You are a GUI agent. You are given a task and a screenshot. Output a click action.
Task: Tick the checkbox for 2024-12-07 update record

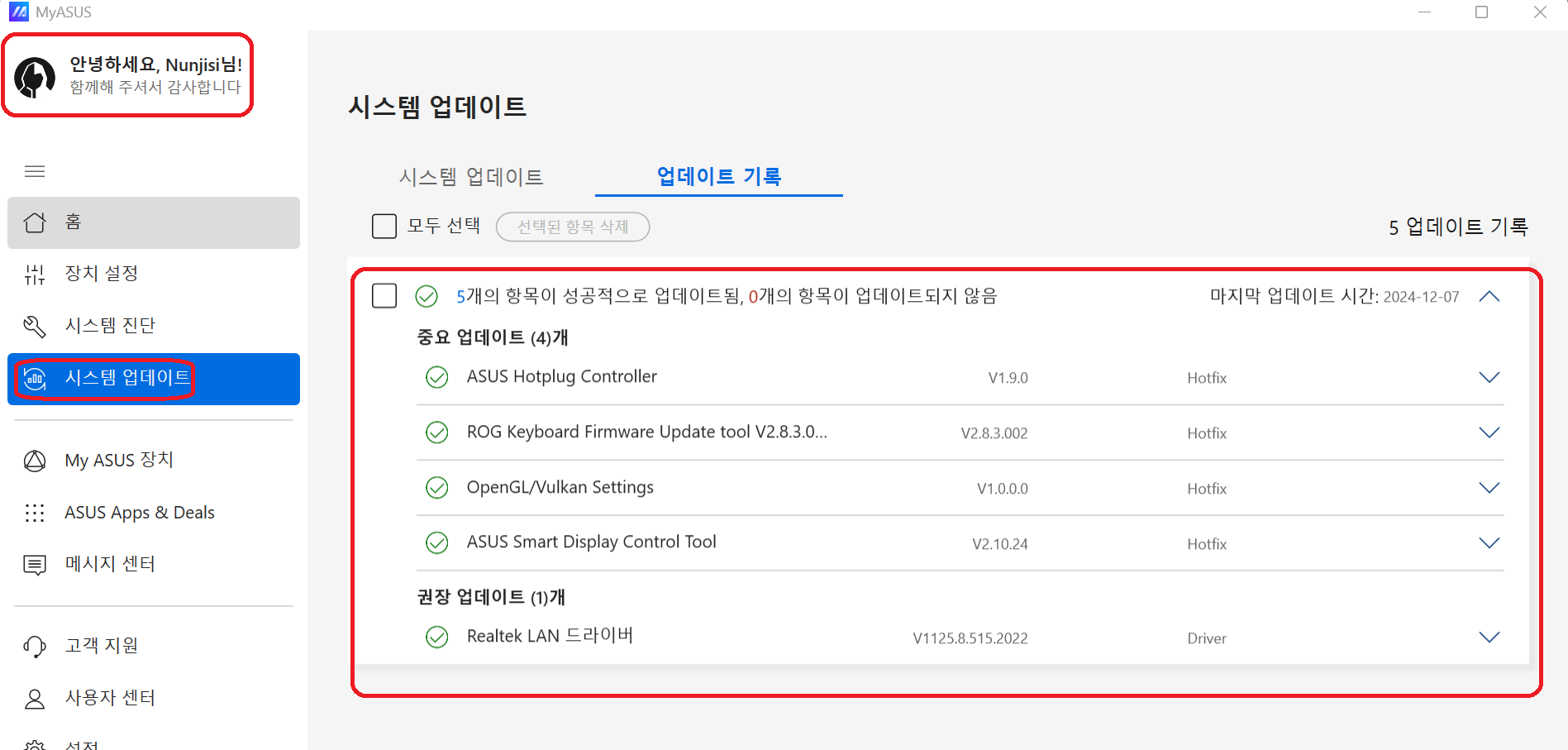pos(384,295)
